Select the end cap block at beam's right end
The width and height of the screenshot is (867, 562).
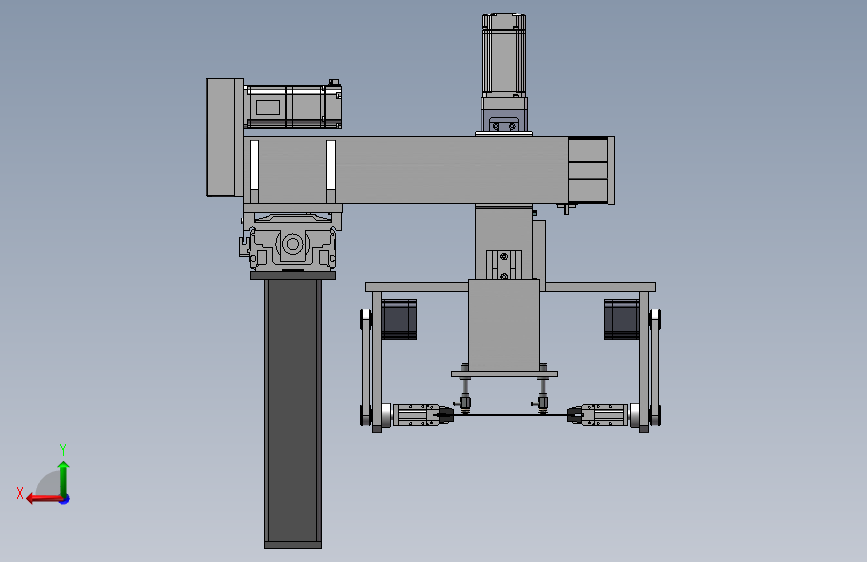coord(591,170)
